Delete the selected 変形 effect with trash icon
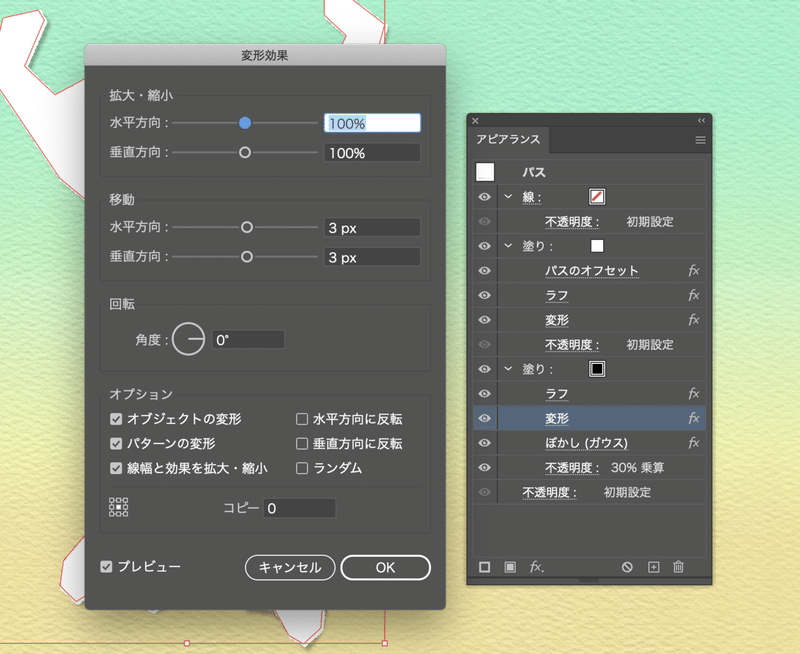Image resolution: width=800 pixels, height=654 pixels. [678, 567]
